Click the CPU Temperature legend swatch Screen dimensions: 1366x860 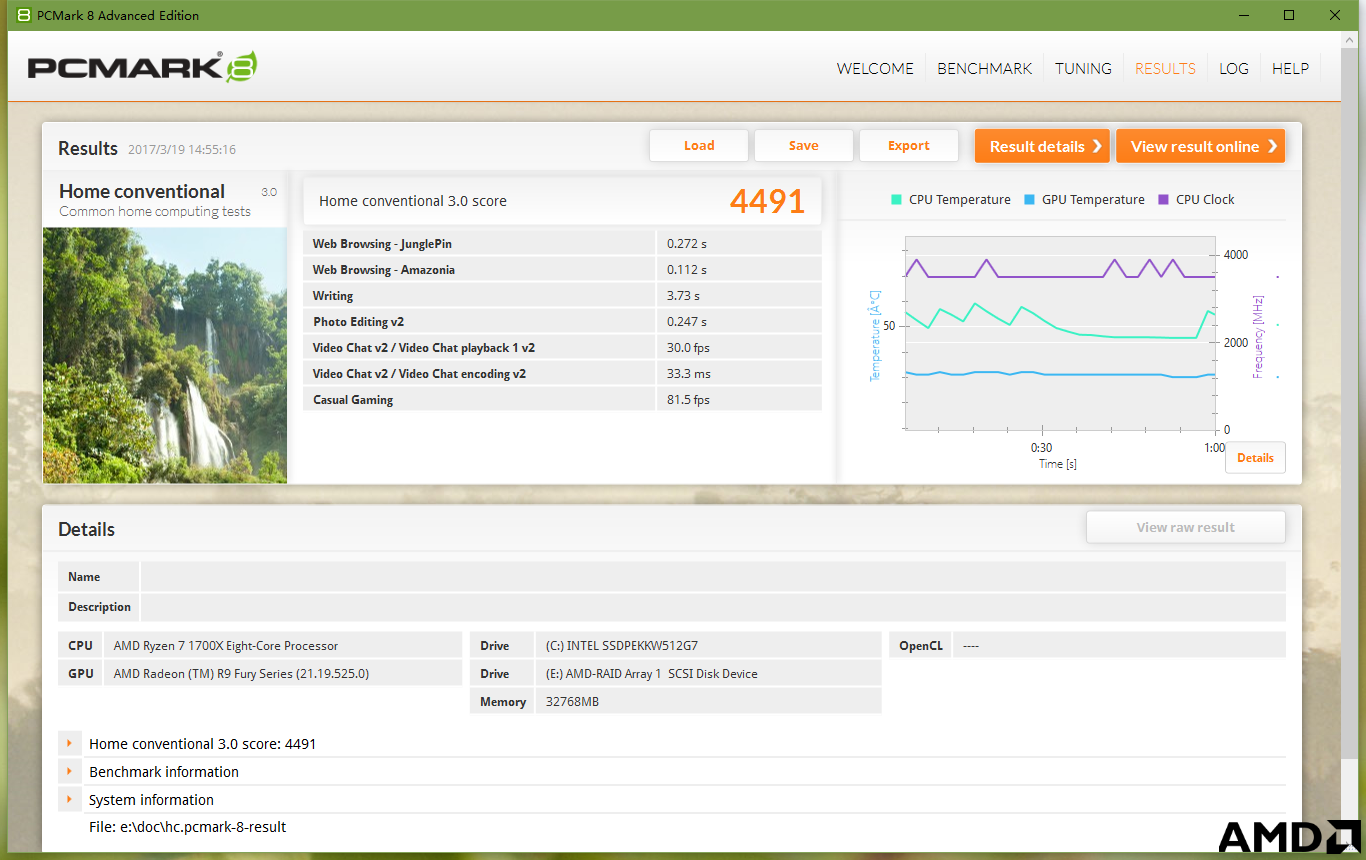[x=896, y=200]
